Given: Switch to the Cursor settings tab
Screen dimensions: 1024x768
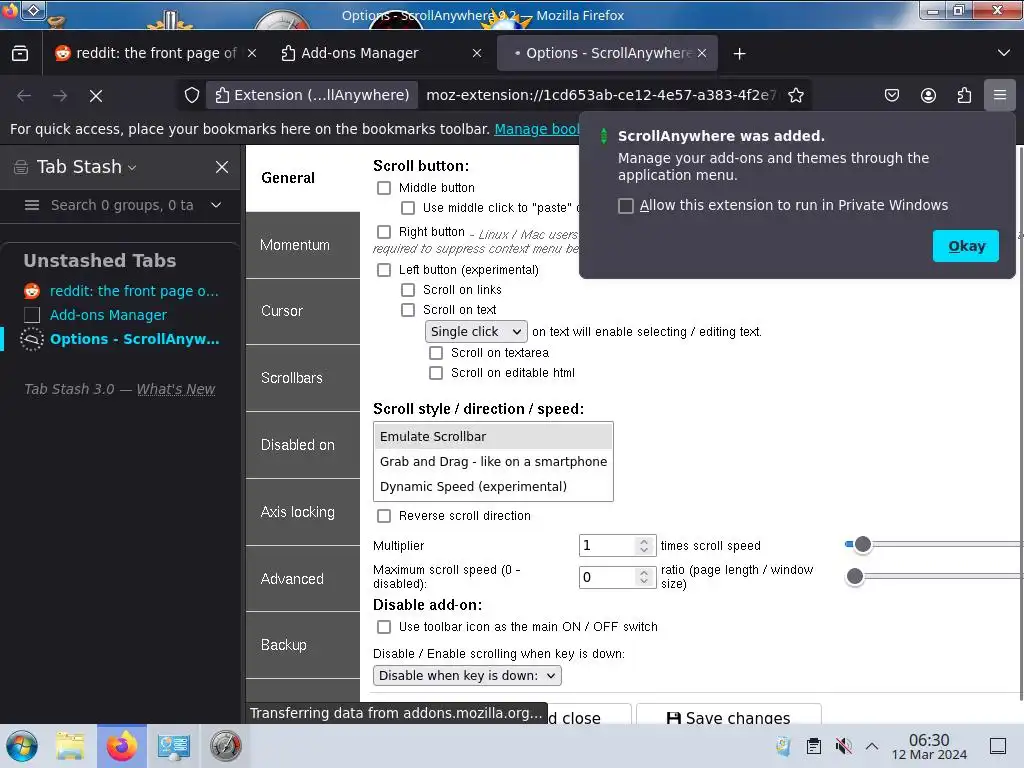Looking at the screenshot, I should click(x=303, y=312).
